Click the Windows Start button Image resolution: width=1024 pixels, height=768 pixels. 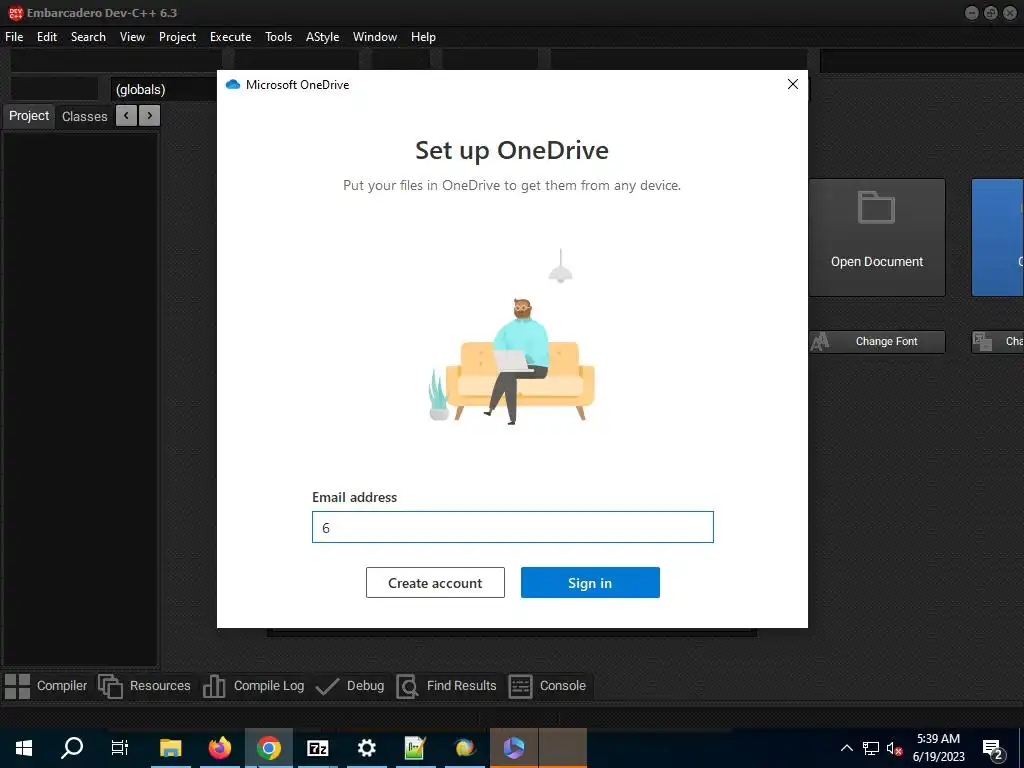[24, 748]
